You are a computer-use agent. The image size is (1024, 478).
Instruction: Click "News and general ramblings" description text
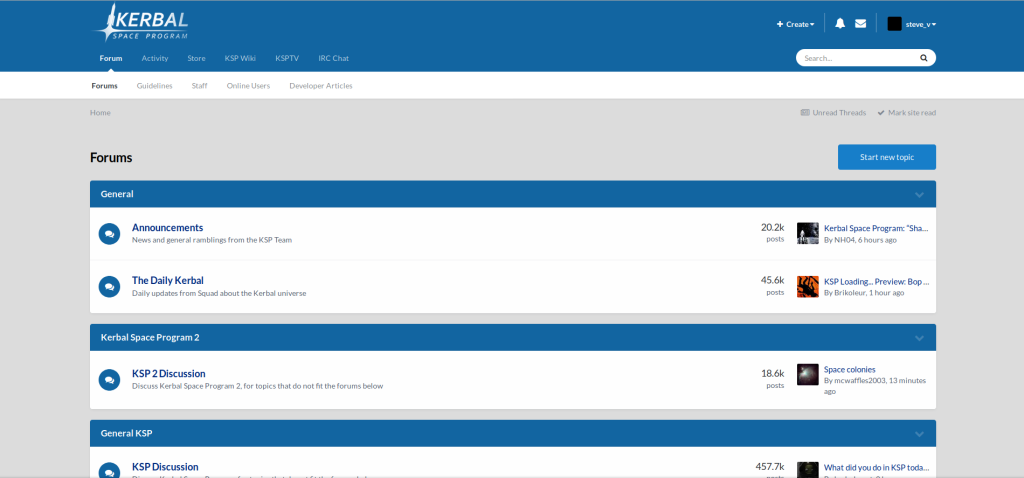[212, 240]
